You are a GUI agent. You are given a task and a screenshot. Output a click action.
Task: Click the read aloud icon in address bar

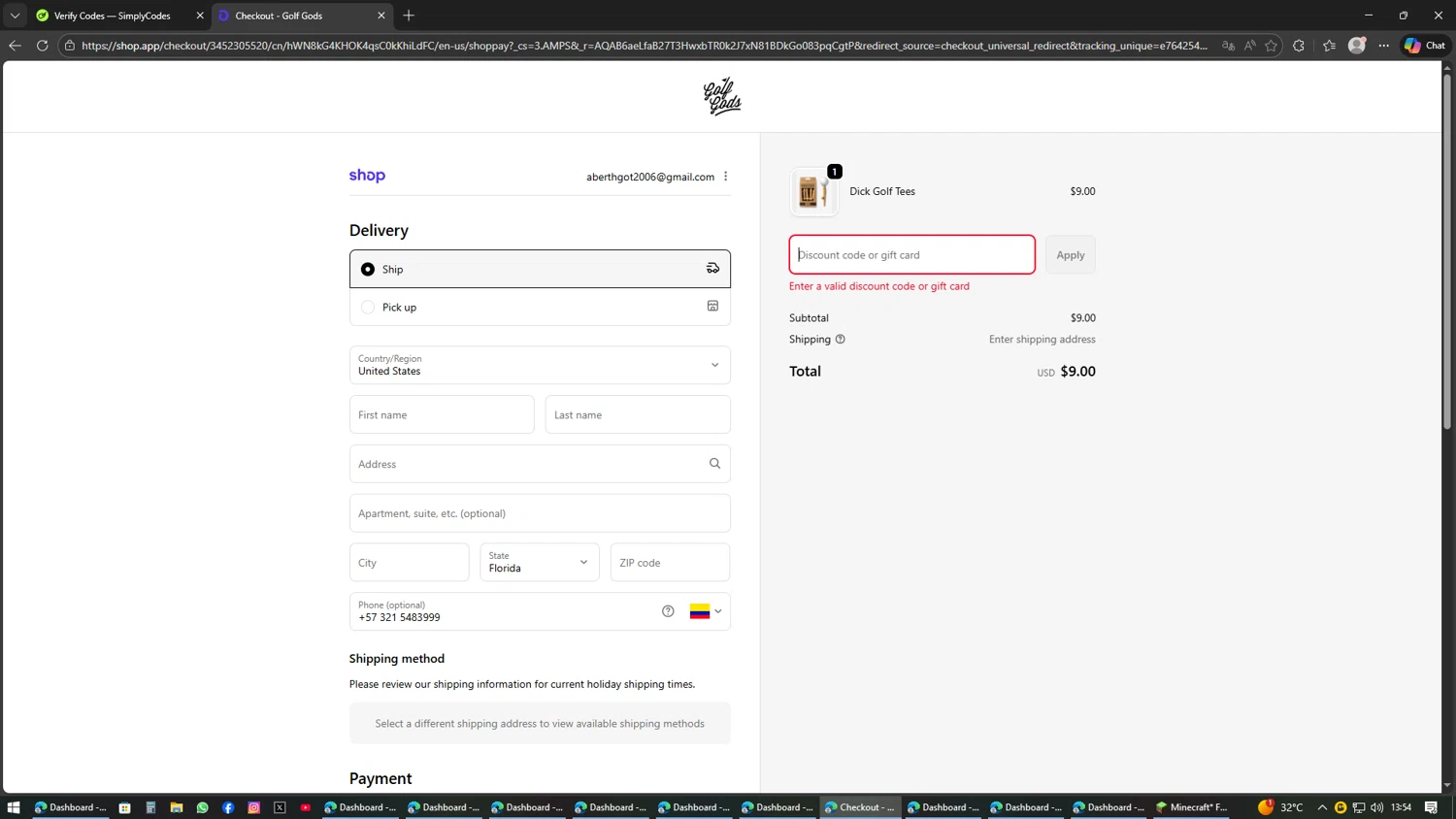[x=1250, y=46]
